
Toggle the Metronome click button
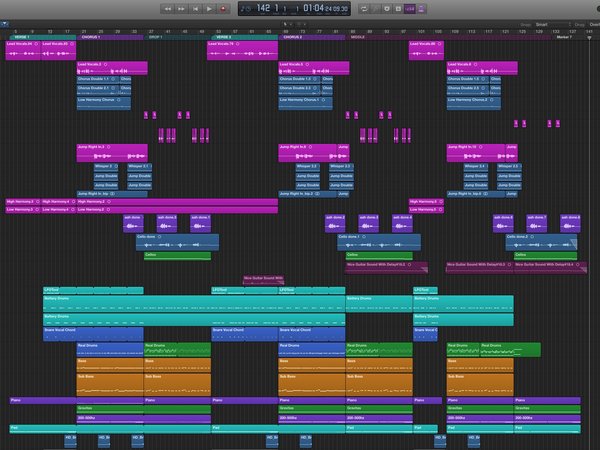(421, 9)
